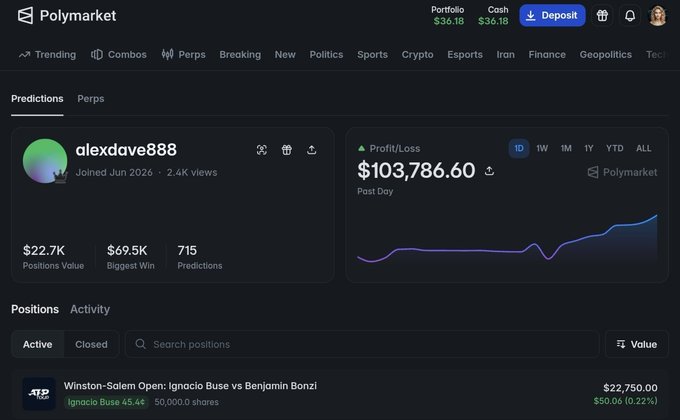Image resolution: width=680 pixels, height=420 pixels.
Task: Open the Combos category
Action: pos(119,55)
